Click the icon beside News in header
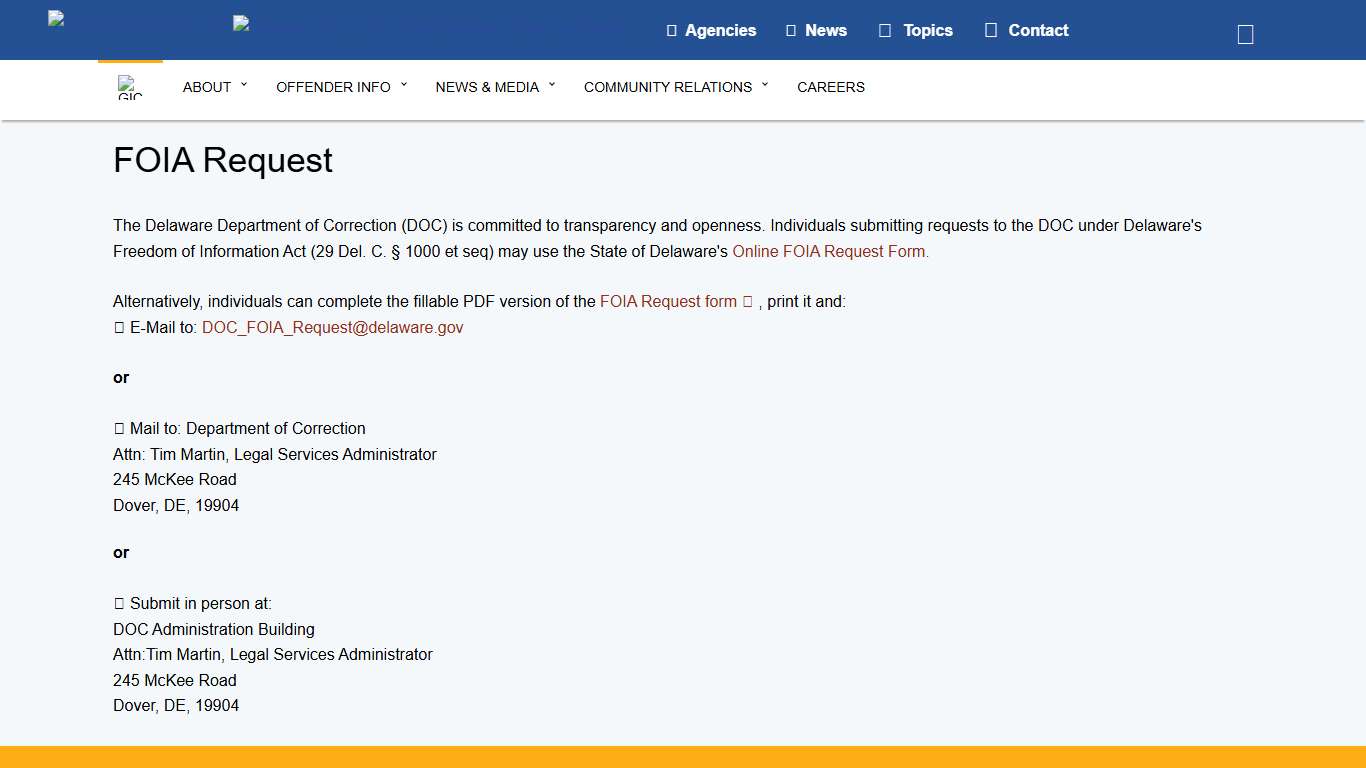The image size is (1366, 768). 791,31
